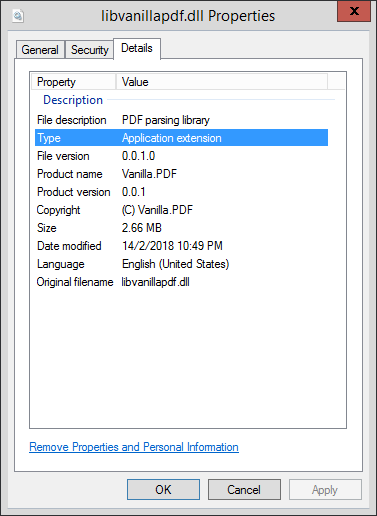The height and width of the screenshot is (516, 377).
Task: Select the Language row
Action: pyautogui.click(x=181, y=264)
